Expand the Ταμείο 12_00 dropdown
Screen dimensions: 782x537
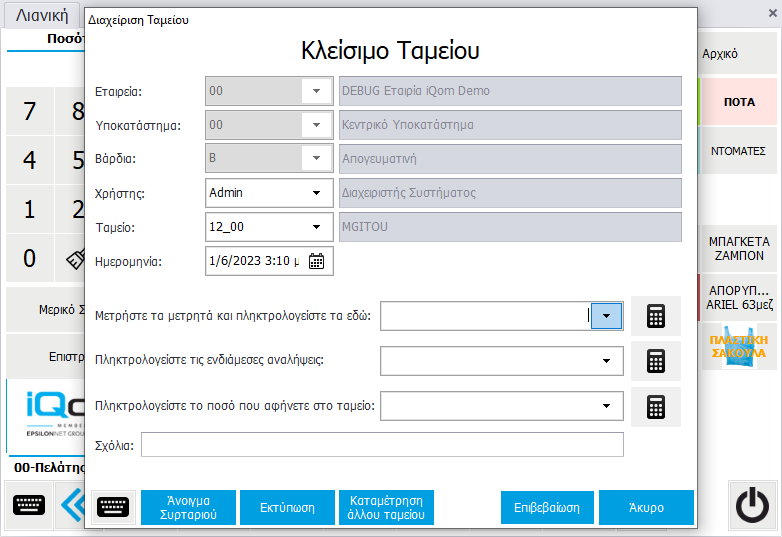click(317, 227)
